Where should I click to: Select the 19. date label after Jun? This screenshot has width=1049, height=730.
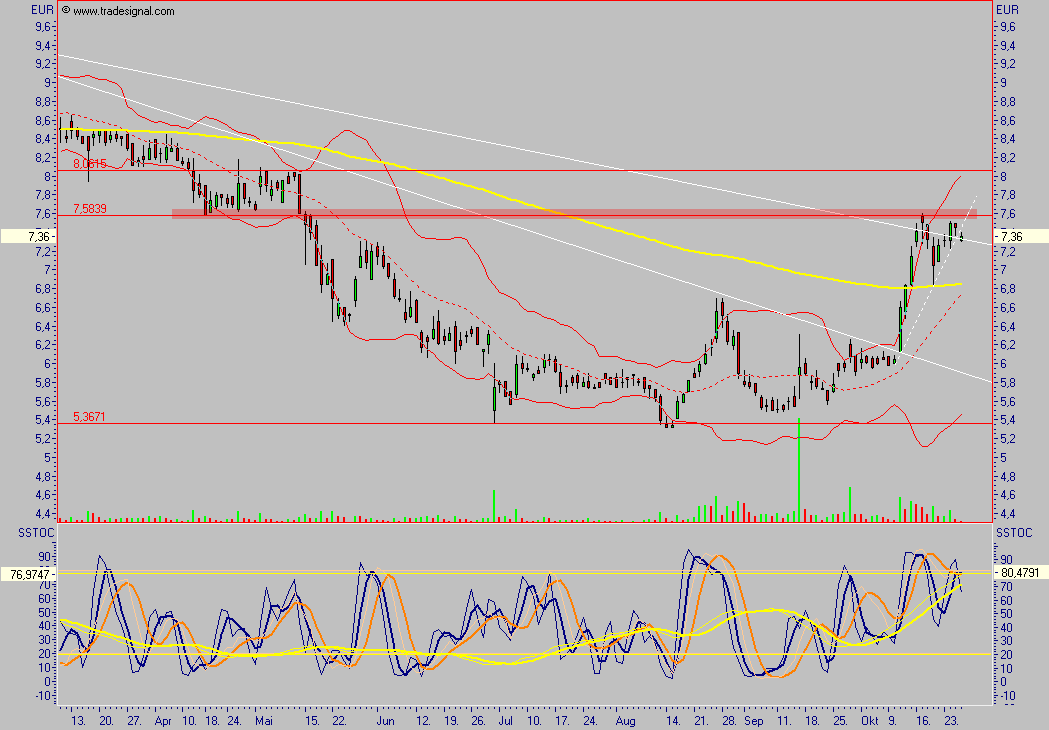(x=451, y=721)
